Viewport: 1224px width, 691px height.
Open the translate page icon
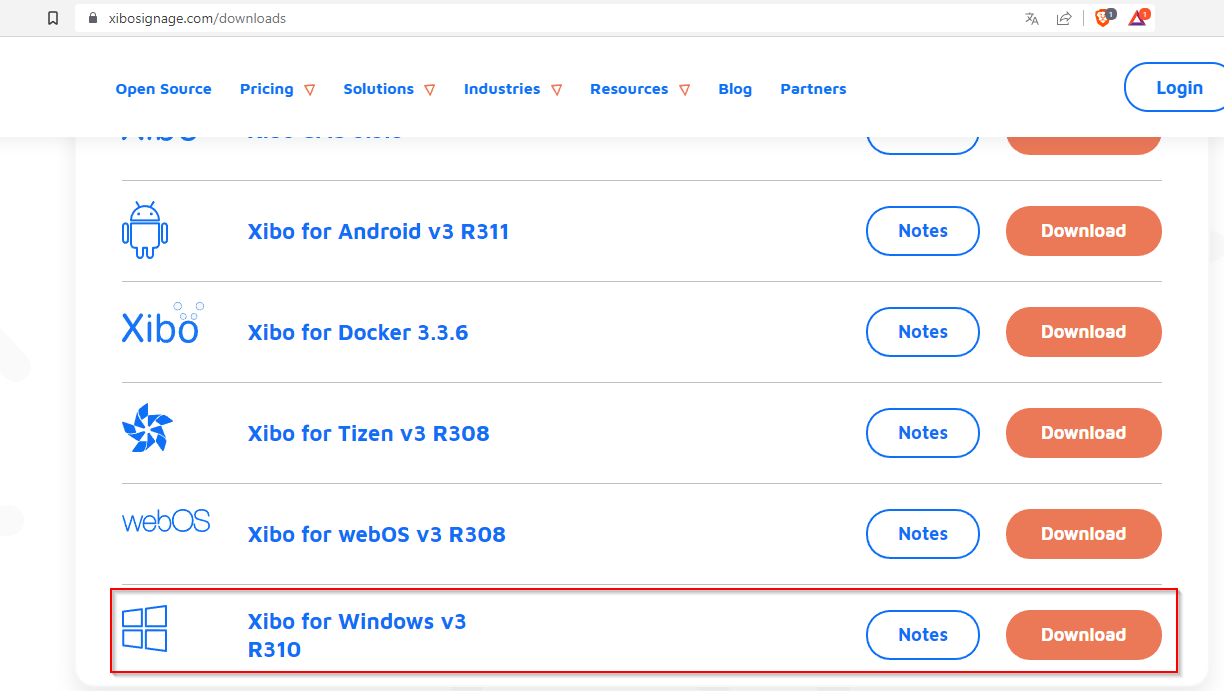coord(1032,18)
